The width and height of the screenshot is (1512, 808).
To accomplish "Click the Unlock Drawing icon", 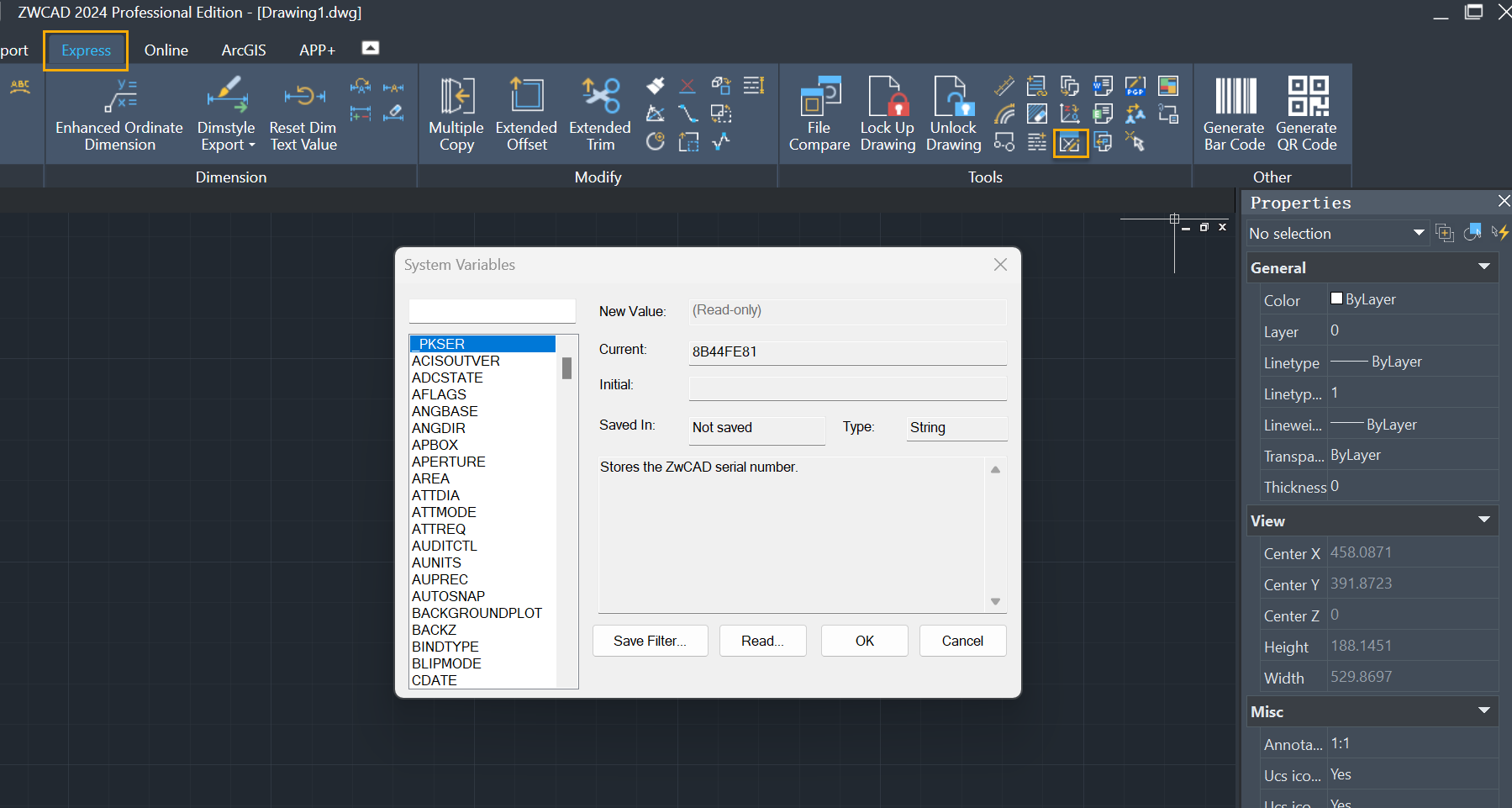I will tap(953, 114).
